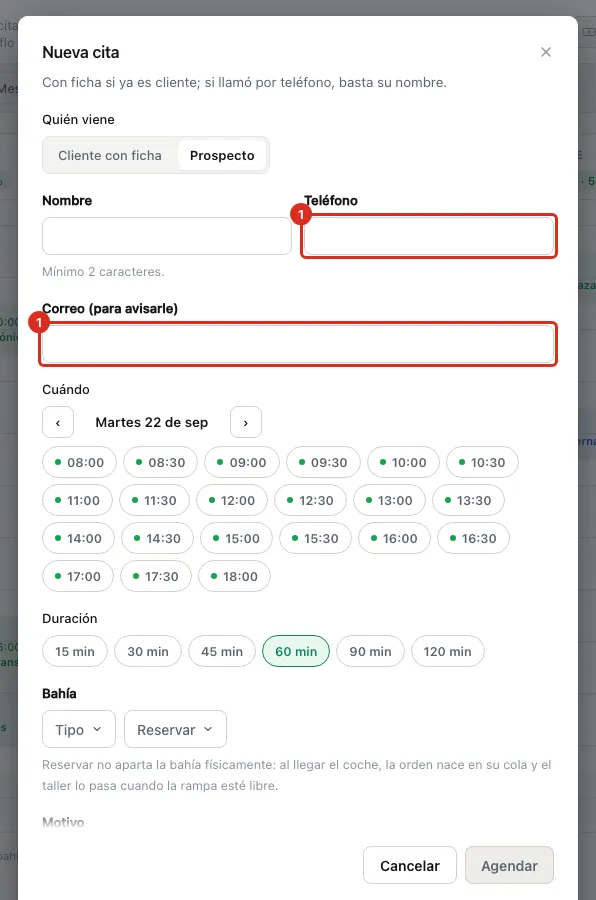The width and height of the screenshot is (596, 900).
Task: Close the Nueva cita dialog
Action: 545,52
